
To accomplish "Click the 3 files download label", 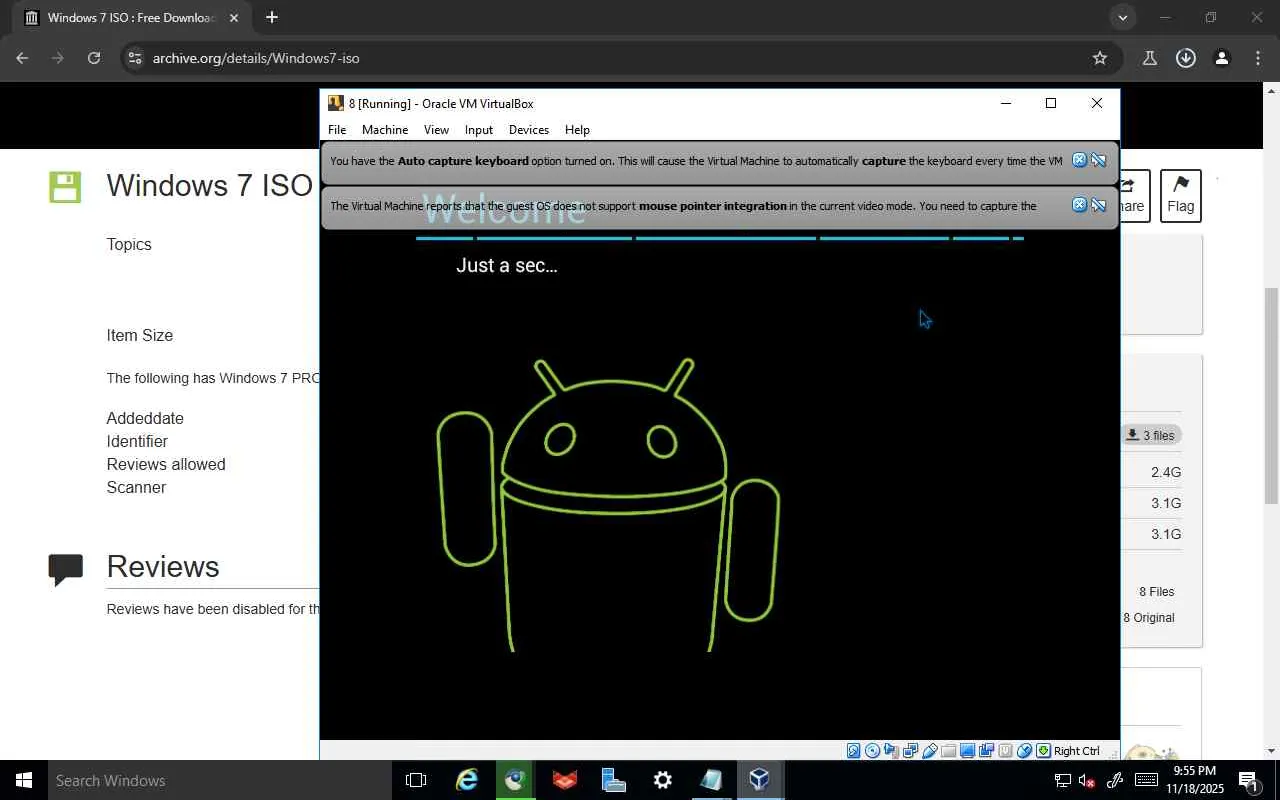I will [x=1152, y=435].
